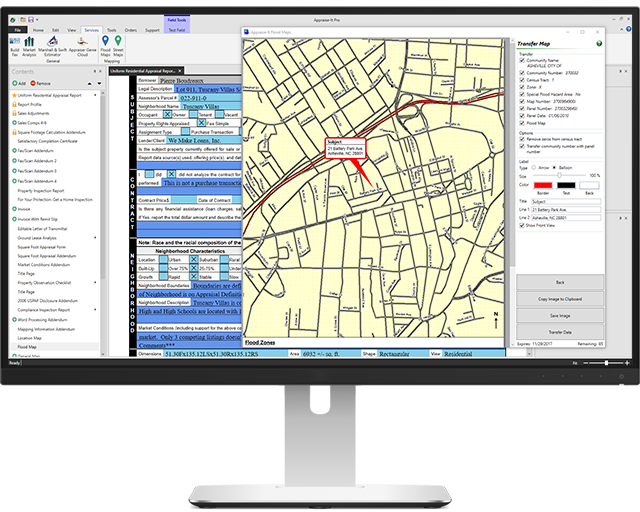The image size is (640, 512).
Task: Expand the Compliance Inspection Report dropdown arrow
Action: tap(95, 310)
